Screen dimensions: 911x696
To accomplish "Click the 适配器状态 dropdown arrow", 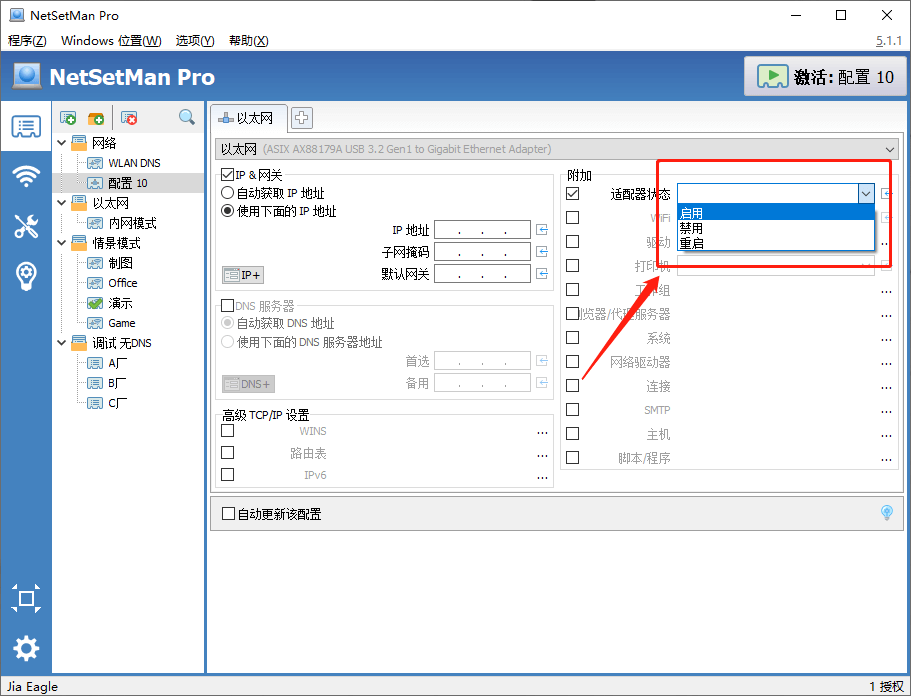I will pos(866,193).
